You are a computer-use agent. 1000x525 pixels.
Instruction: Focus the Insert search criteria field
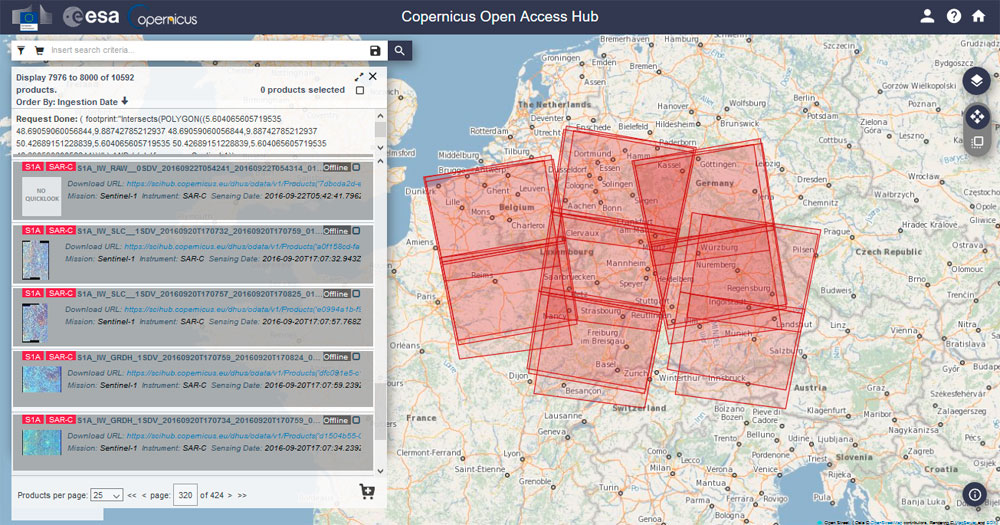[207, 50]
